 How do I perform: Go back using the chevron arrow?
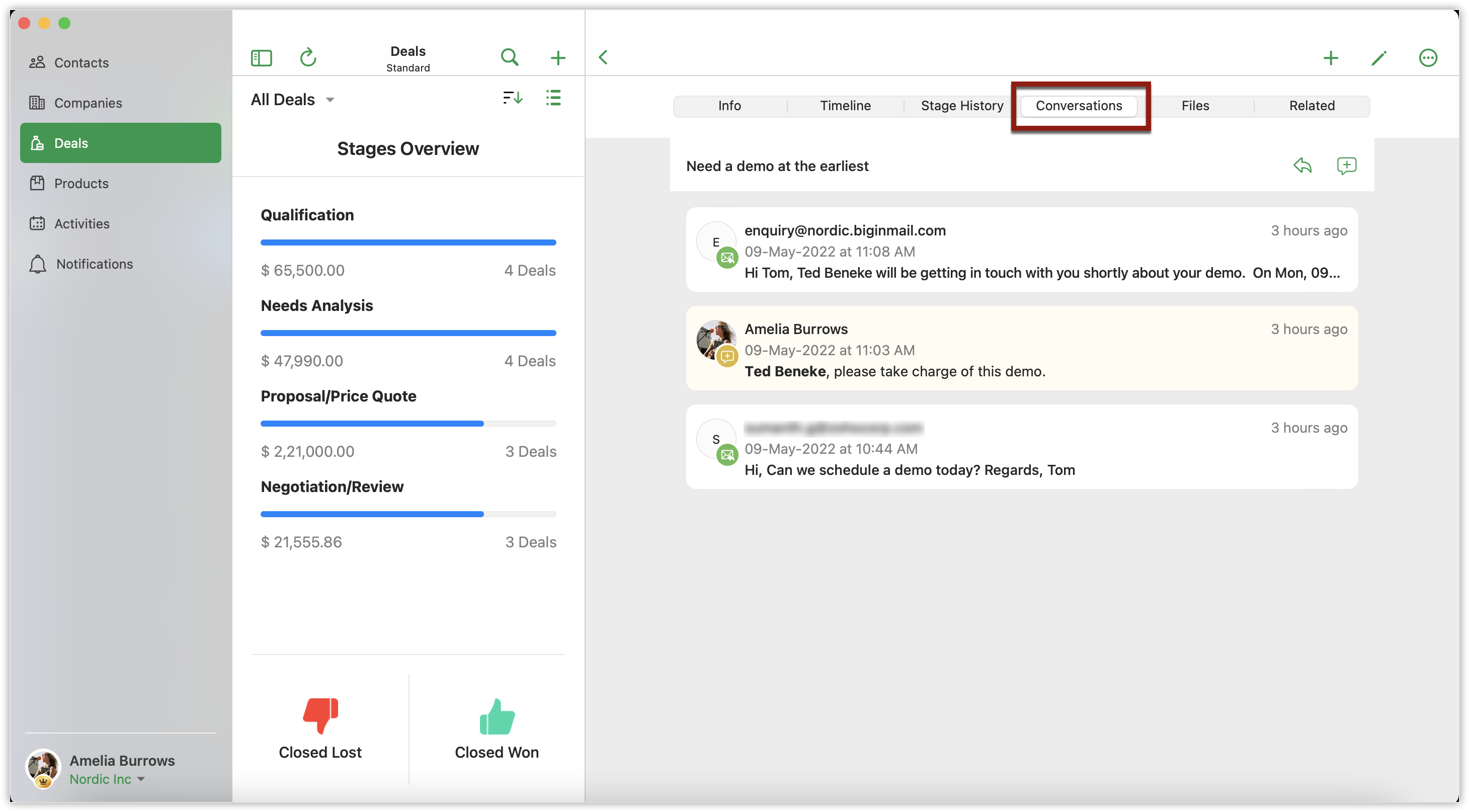point(603,57)
